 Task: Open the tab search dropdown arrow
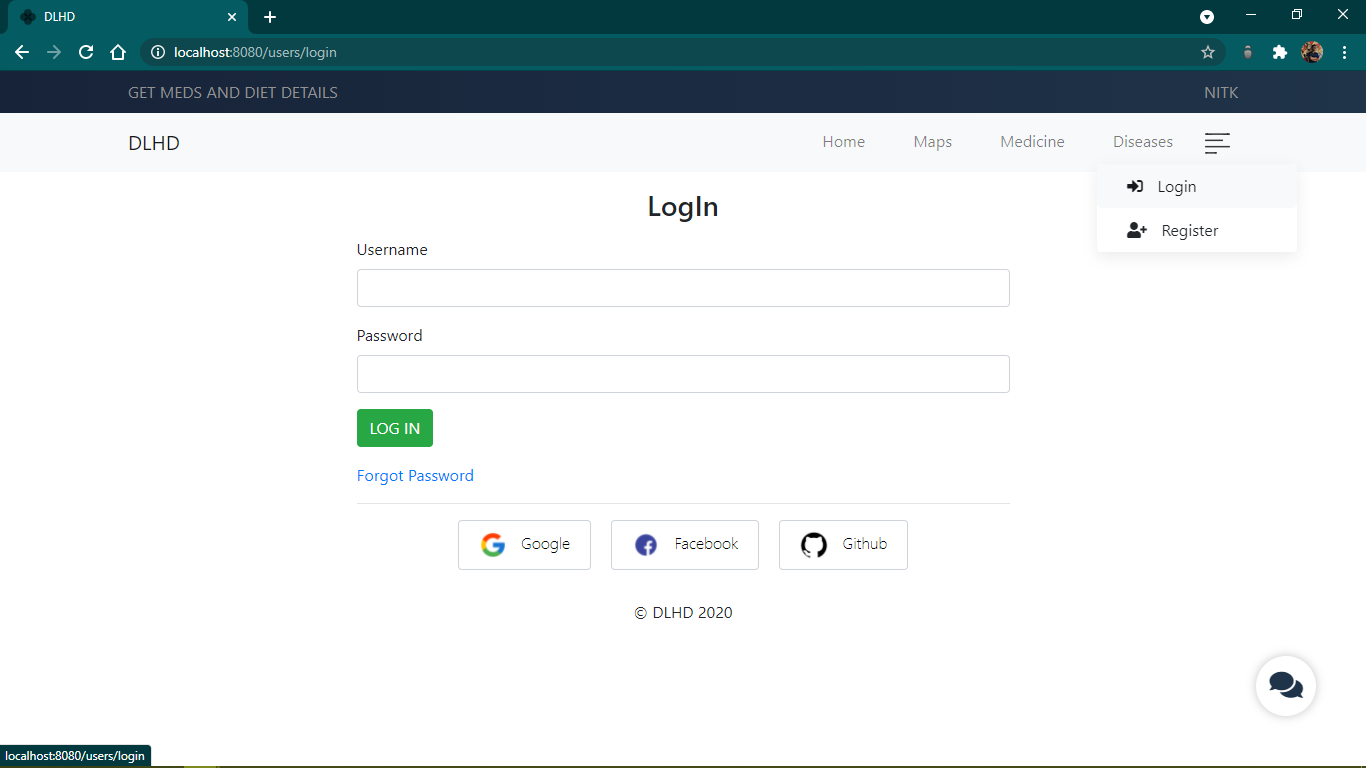pos(1207,17)
